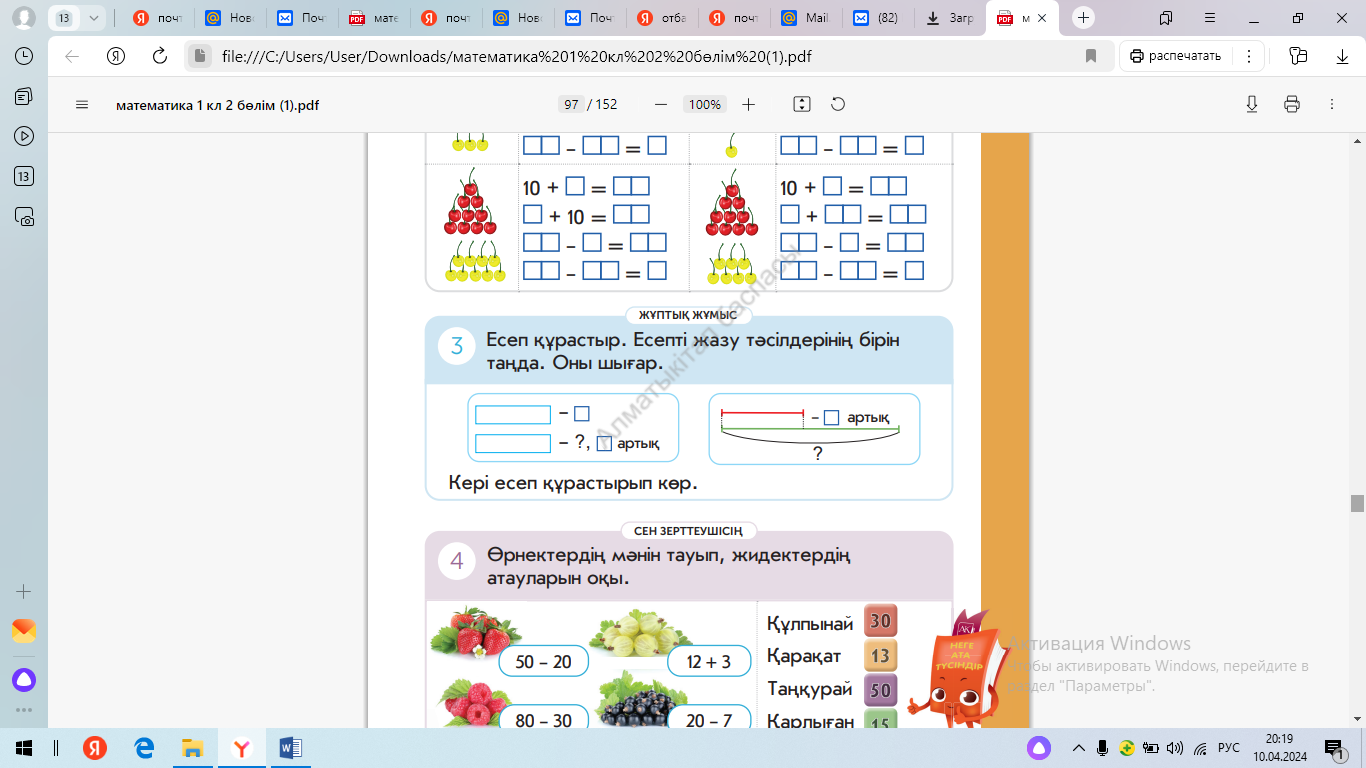1366x768 pixels.
Task: Open more PDF viewer options
Action: click(1331, 104)
